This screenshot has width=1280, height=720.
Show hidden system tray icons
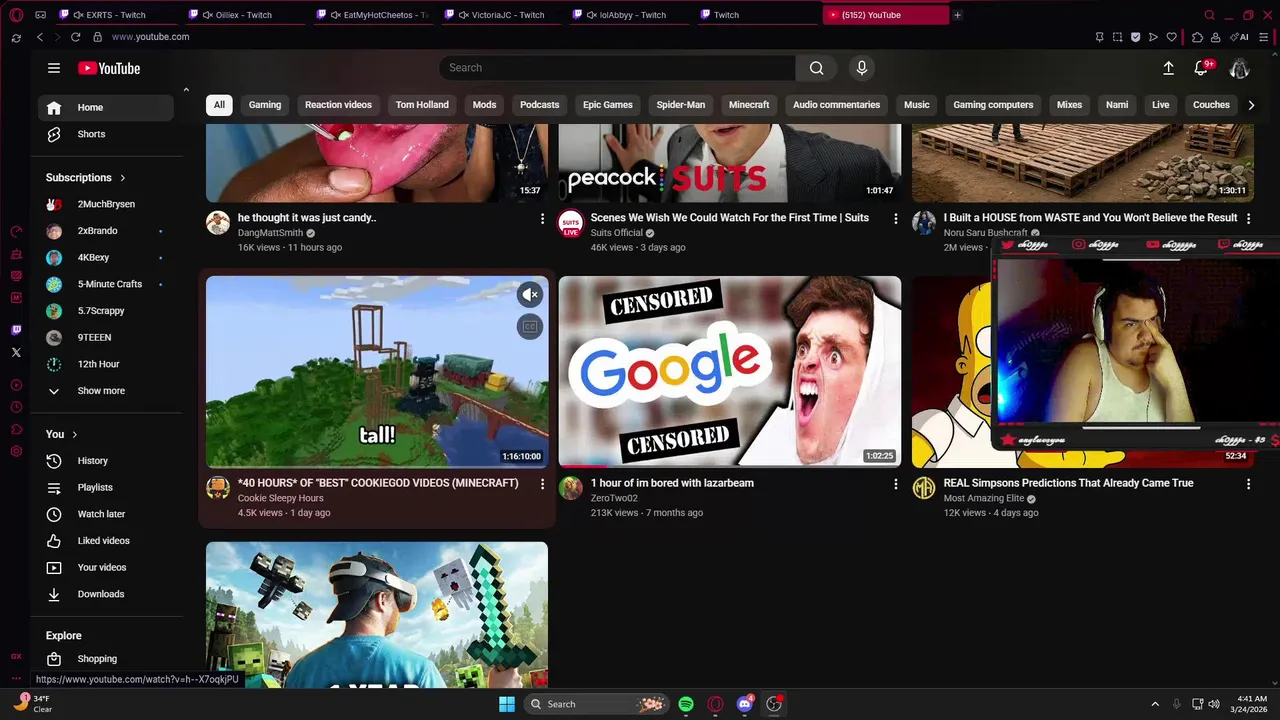pos(1155,704)
